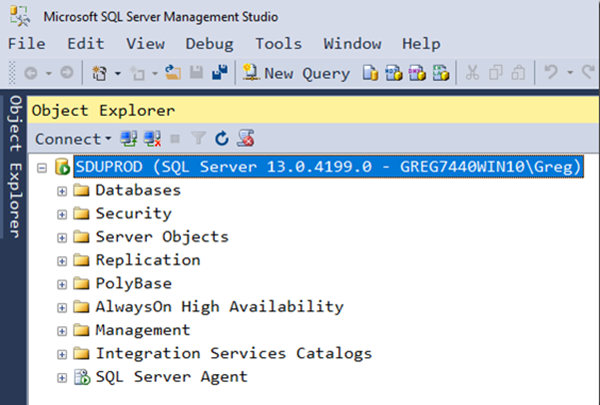Click the Refresh icon in Object Explorer
Image resolution: width=600 pixels, height=405 pixels.
click(x=222, y=138)
